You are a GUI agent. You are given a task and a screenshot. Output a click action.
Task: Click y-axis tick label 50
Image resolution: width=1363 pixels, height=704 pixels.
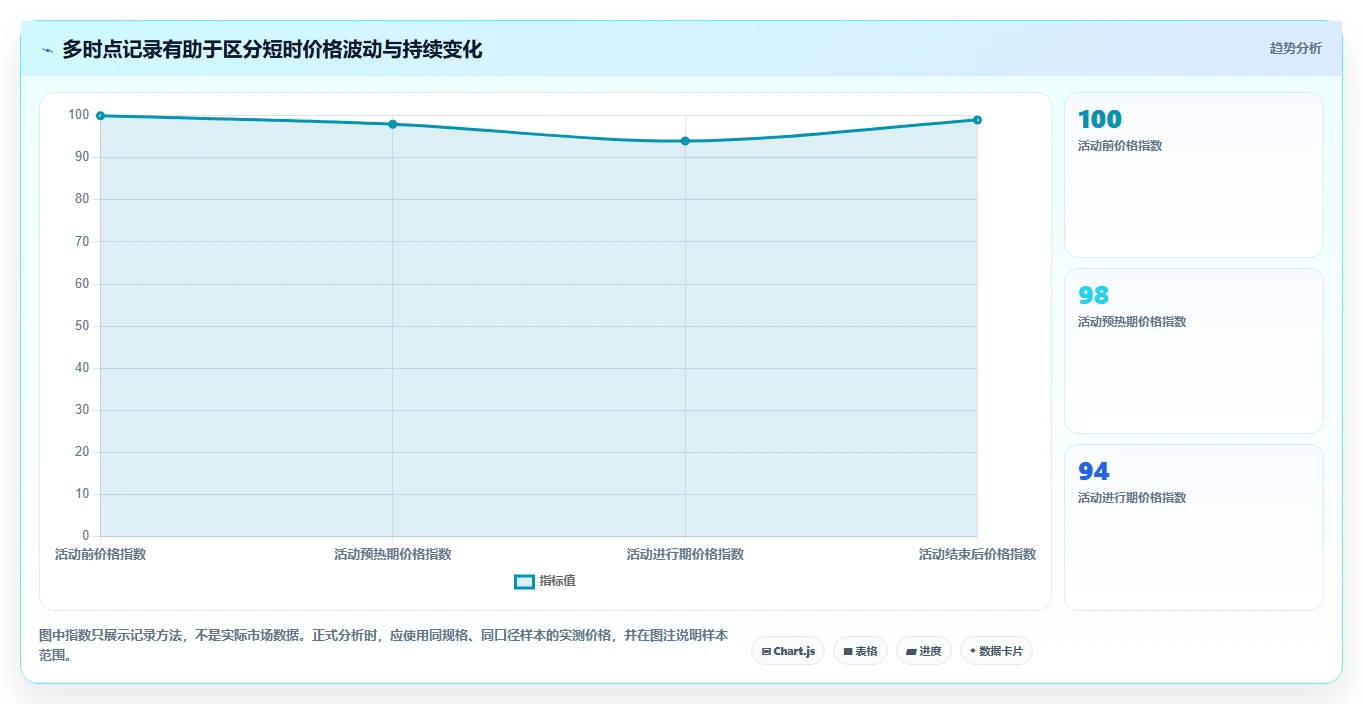click(82, 326)
